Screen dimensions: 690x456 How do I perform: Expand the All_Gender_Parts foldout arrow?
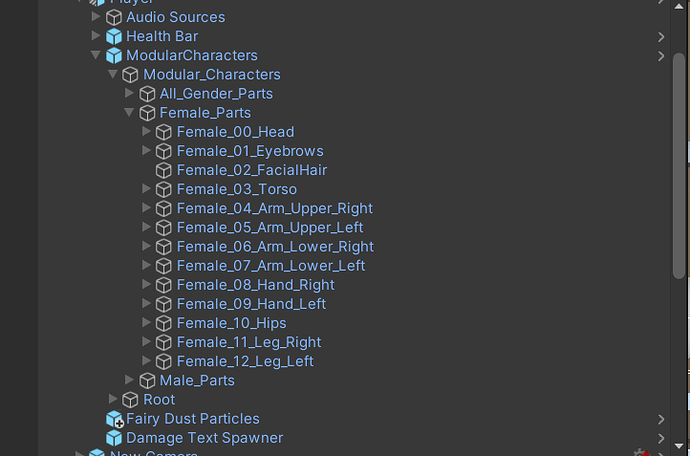(129, 94)
